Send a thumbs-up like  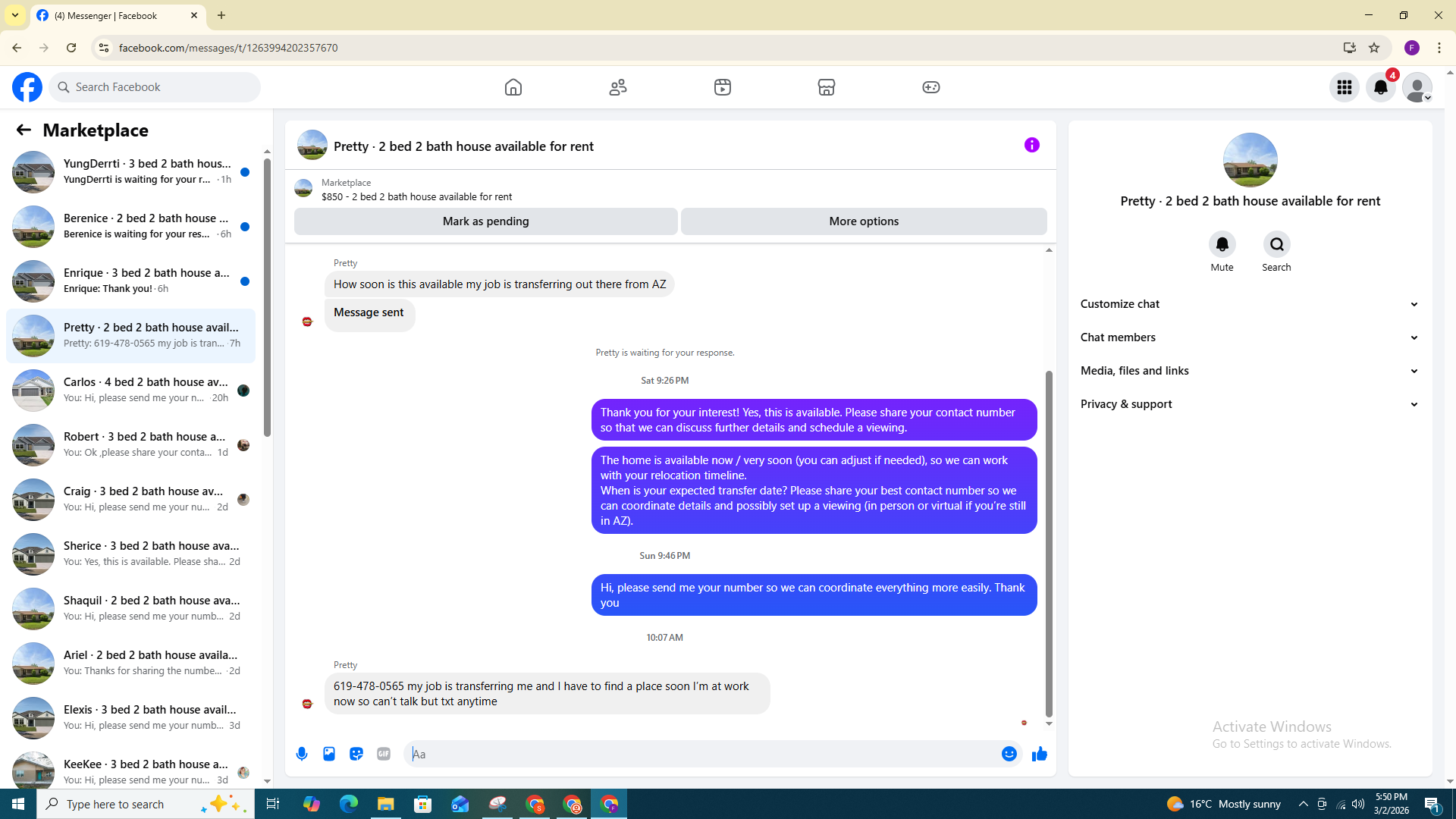tap(1040, 754)
